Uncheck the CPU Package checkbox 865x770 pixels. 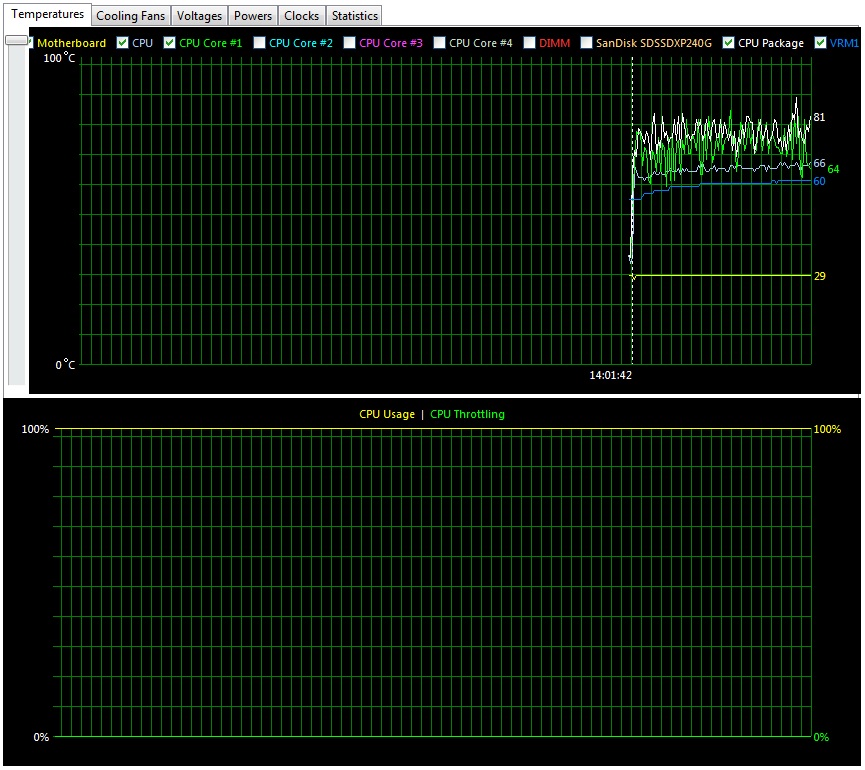coord(729,42)
